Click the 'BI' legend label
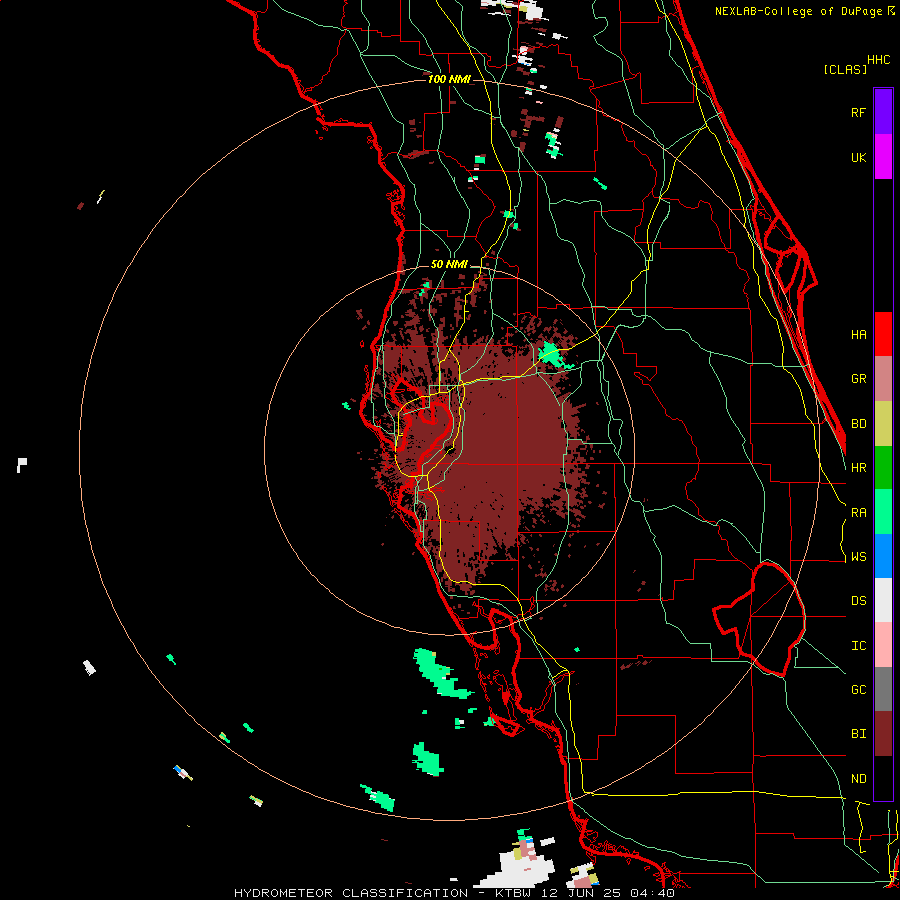Viewport: 900px width, 900px height. pos(858,734)
